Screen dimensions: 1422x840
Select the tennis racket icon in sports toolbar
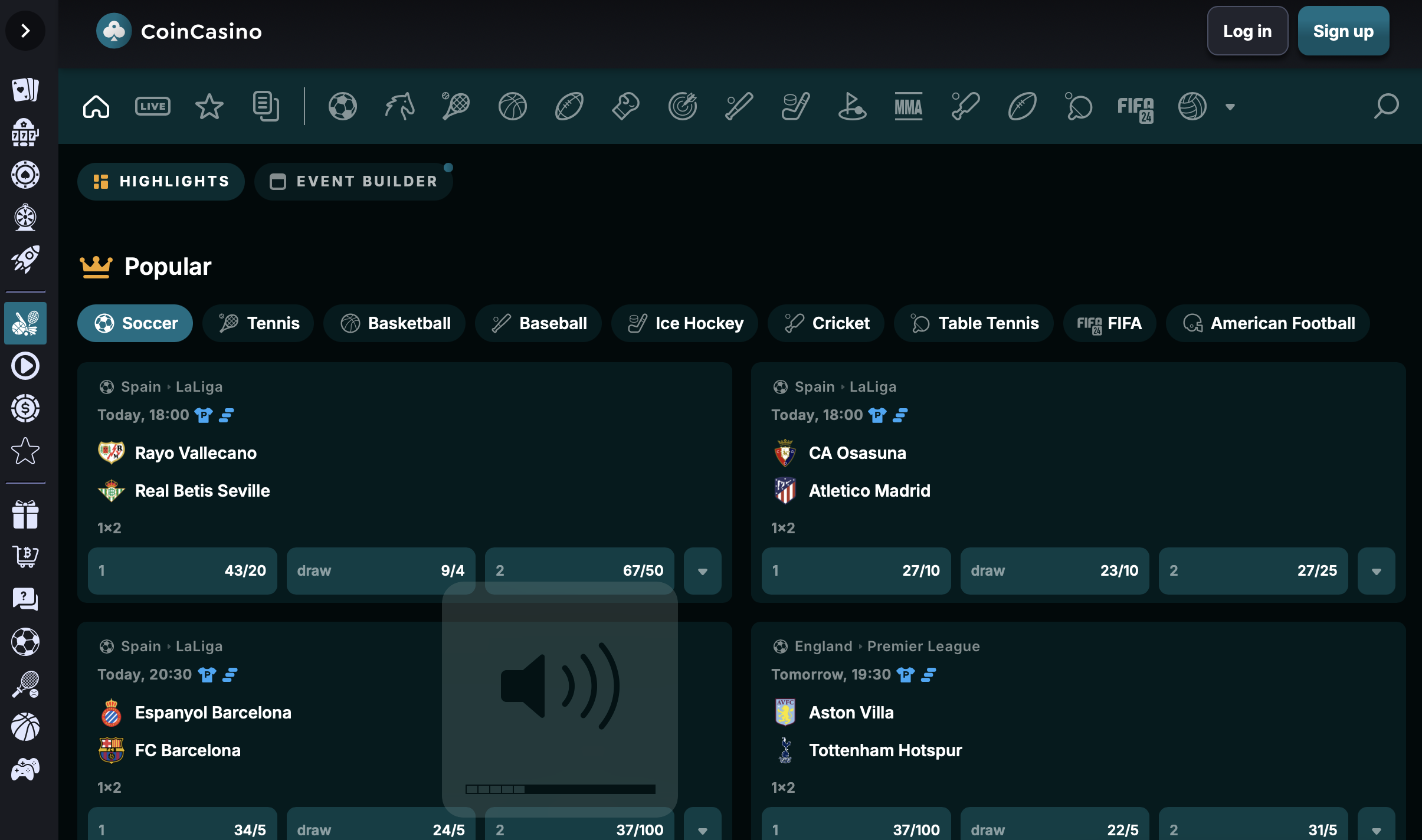(x=456, y=107)
